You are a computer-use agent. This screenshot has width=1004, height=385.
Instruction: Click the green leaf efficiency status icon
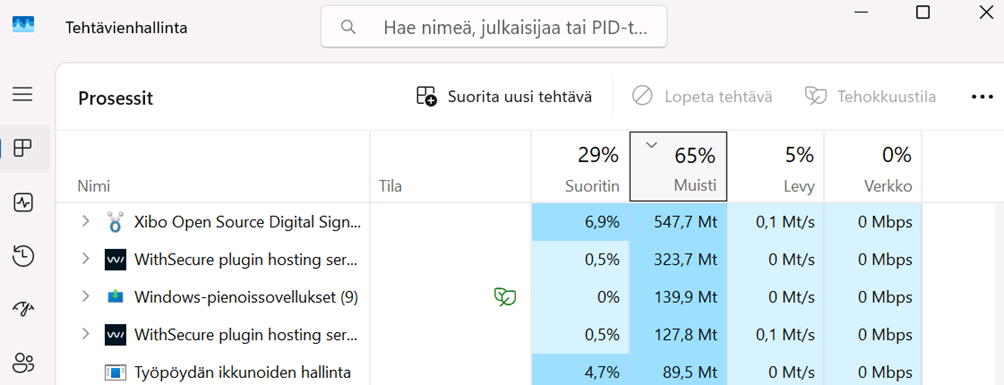tap(505, 297)
